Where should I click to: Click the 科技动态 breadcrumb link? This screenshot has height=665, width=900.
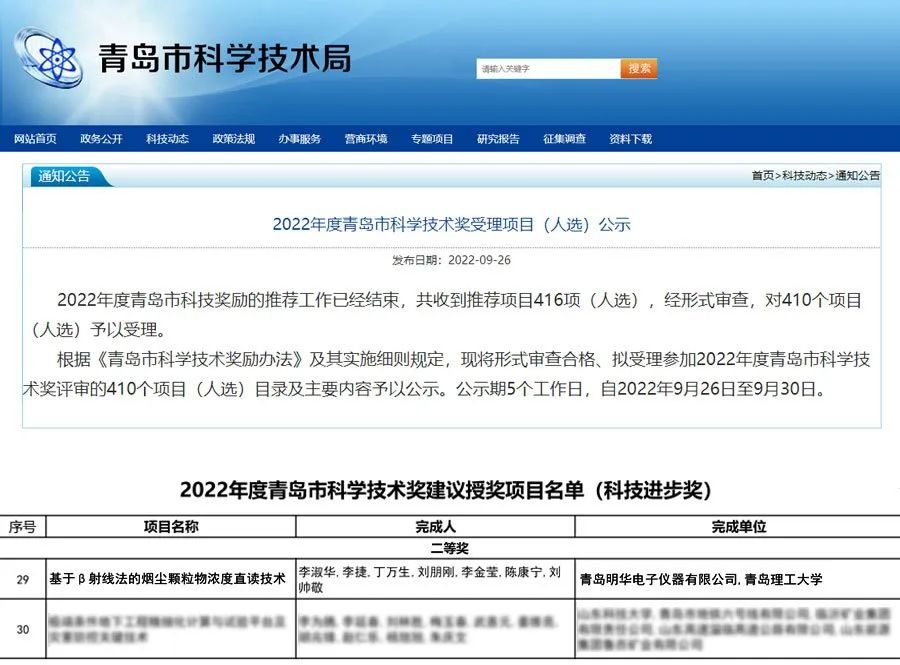tap(804, 176)
